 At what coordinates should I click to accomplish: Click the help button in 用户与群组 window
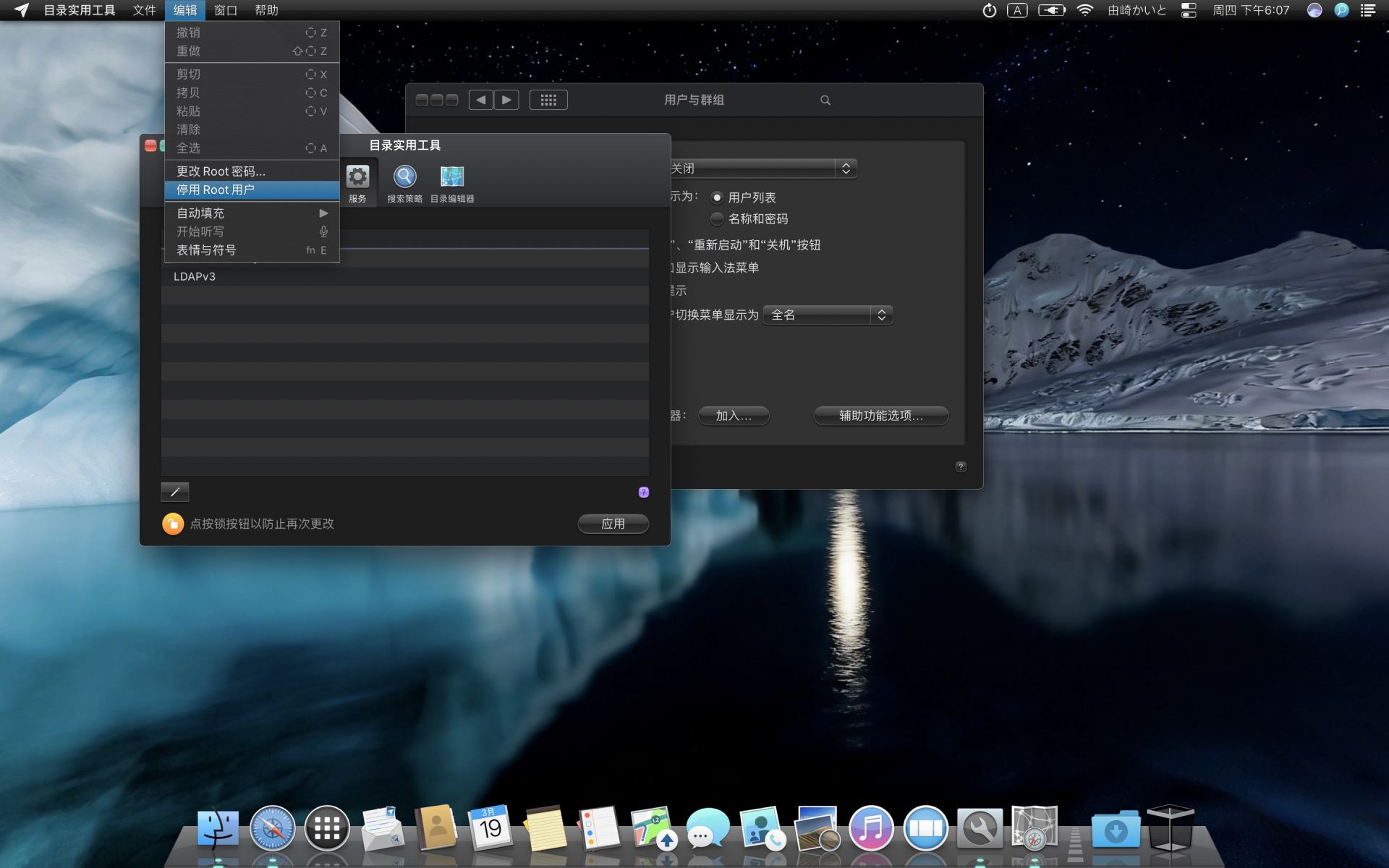click(x=961, y=467)
